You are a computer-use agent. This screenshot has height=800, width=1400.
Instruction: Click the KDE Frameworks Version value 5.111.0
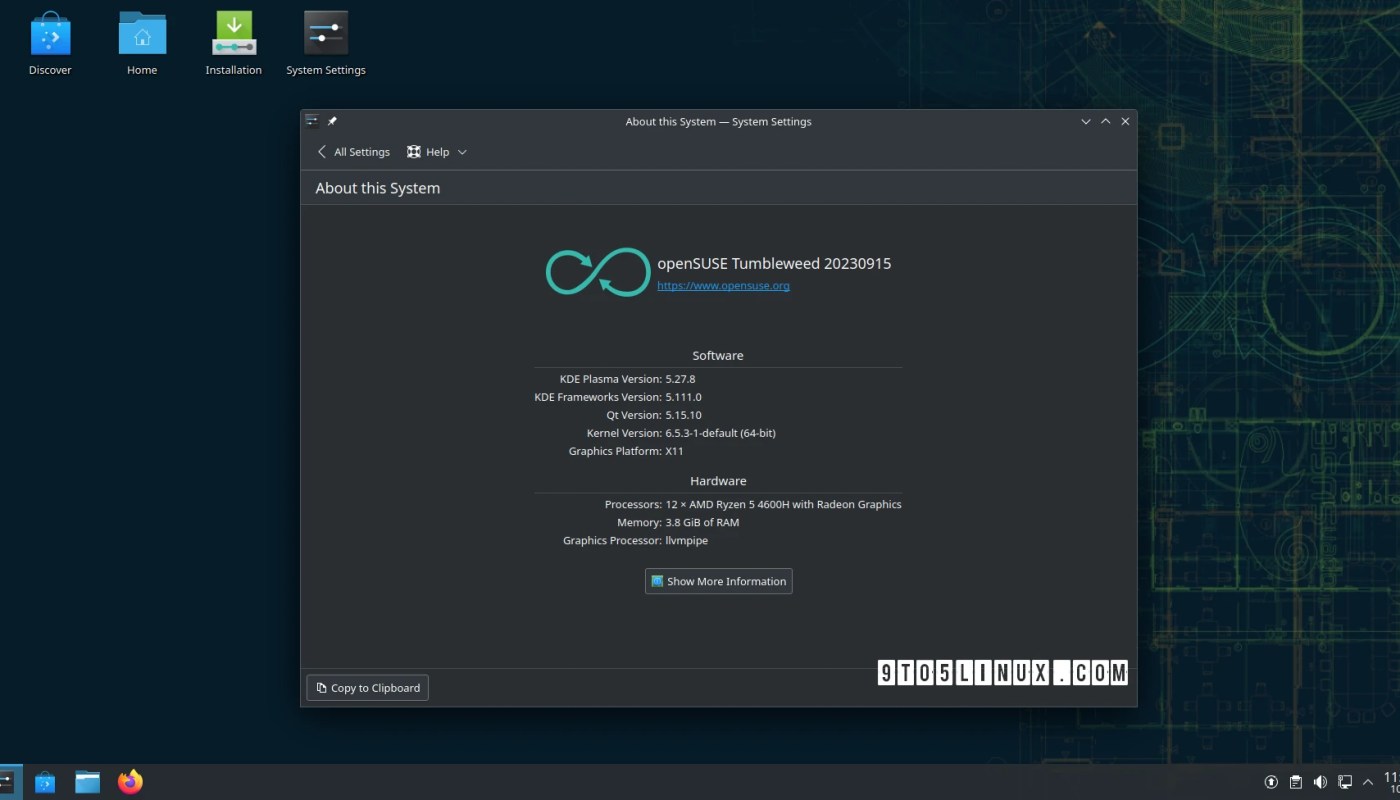click(x=683, y=397)
